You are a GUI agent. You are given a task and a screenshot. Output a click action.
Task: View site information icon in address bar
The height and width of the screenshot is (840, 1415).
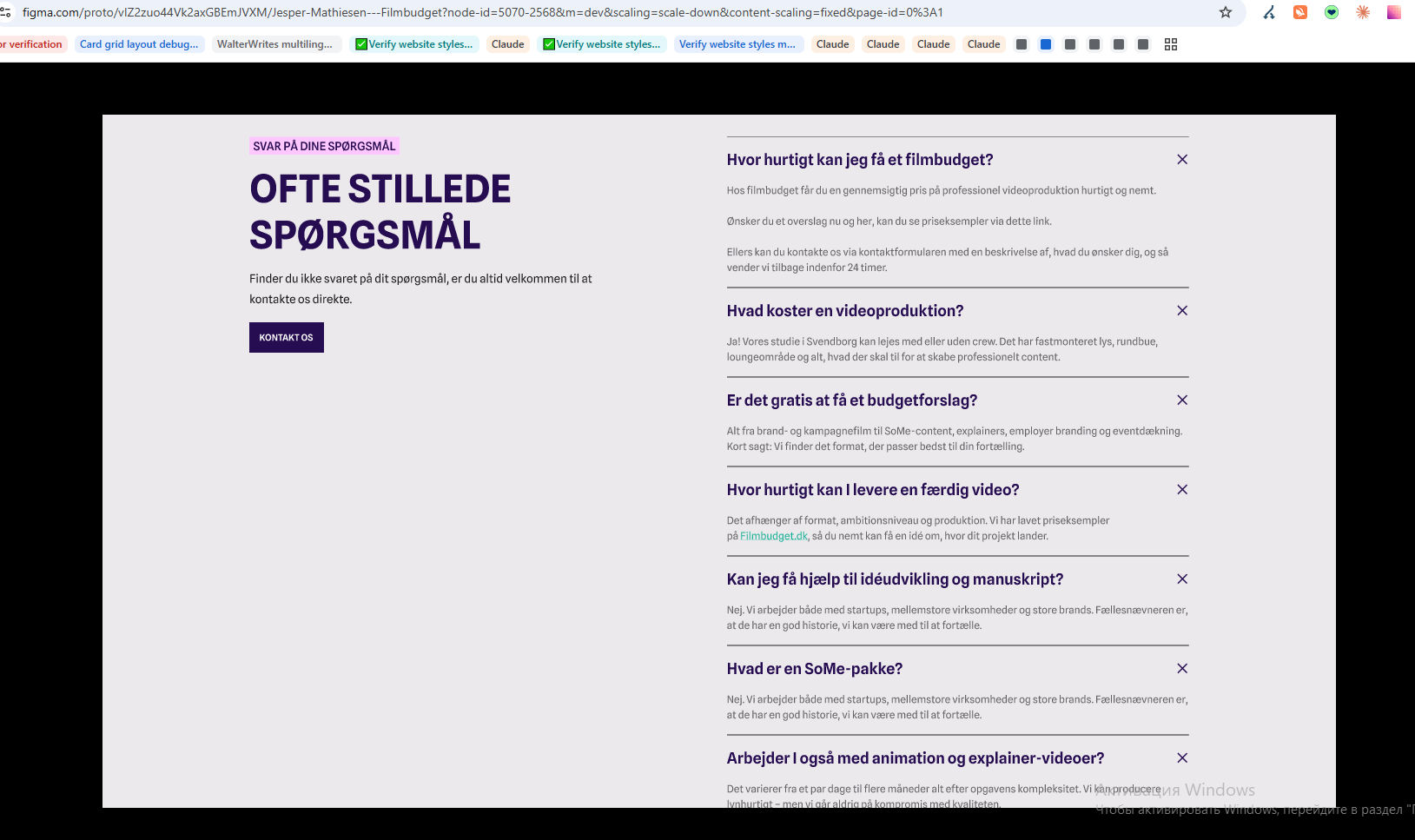(5, 12)
